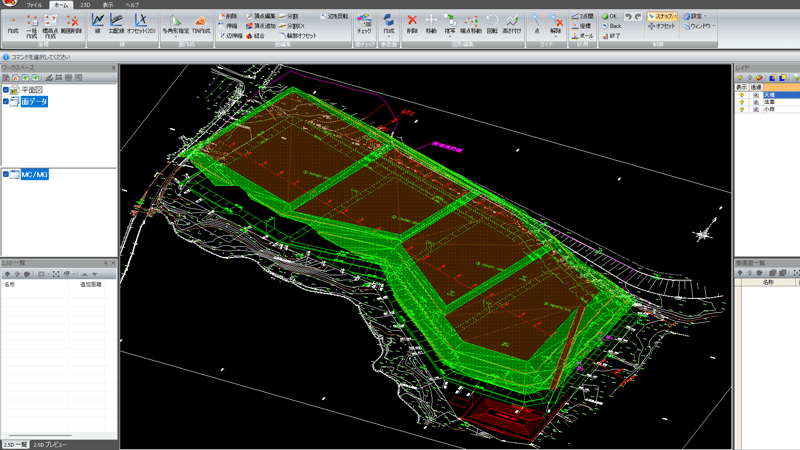The height and width of the screenshot is (450, 800).
Task: Click the オフセット button under スナップ
Action: (662, 26)
